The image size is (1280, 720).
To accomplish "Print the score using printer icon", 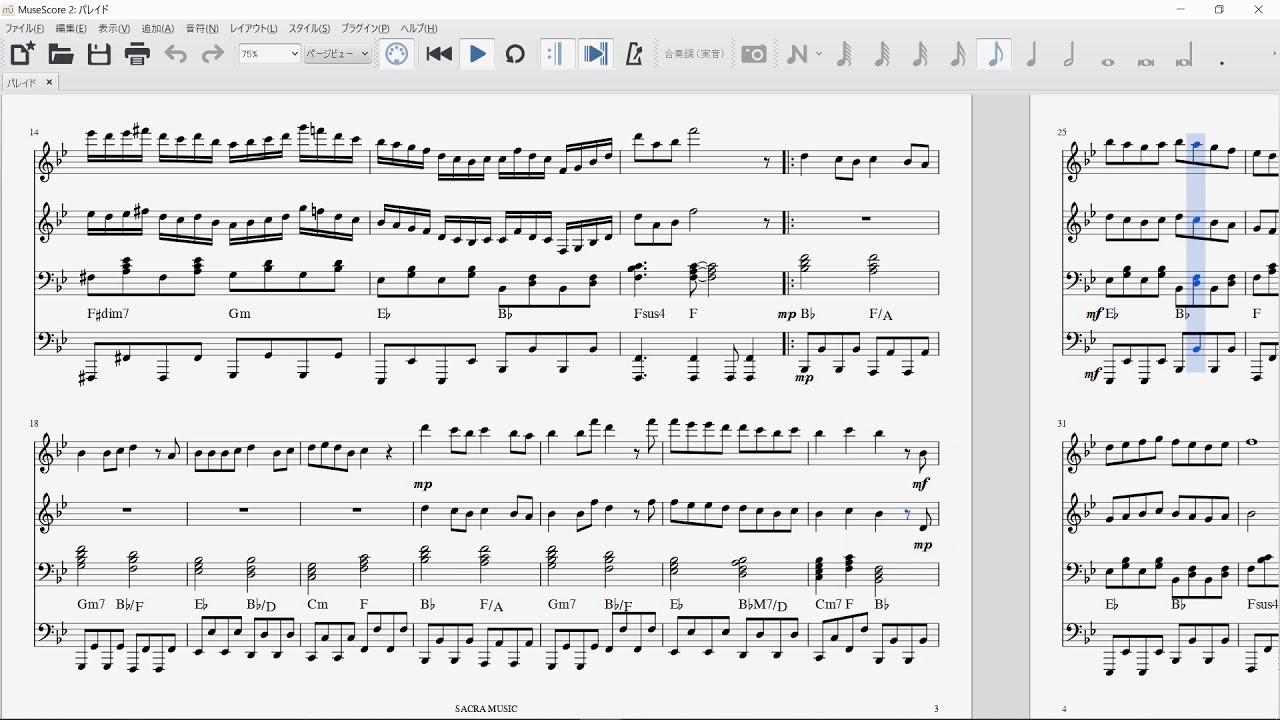I will pyautogui.click(x=137, y=54).
